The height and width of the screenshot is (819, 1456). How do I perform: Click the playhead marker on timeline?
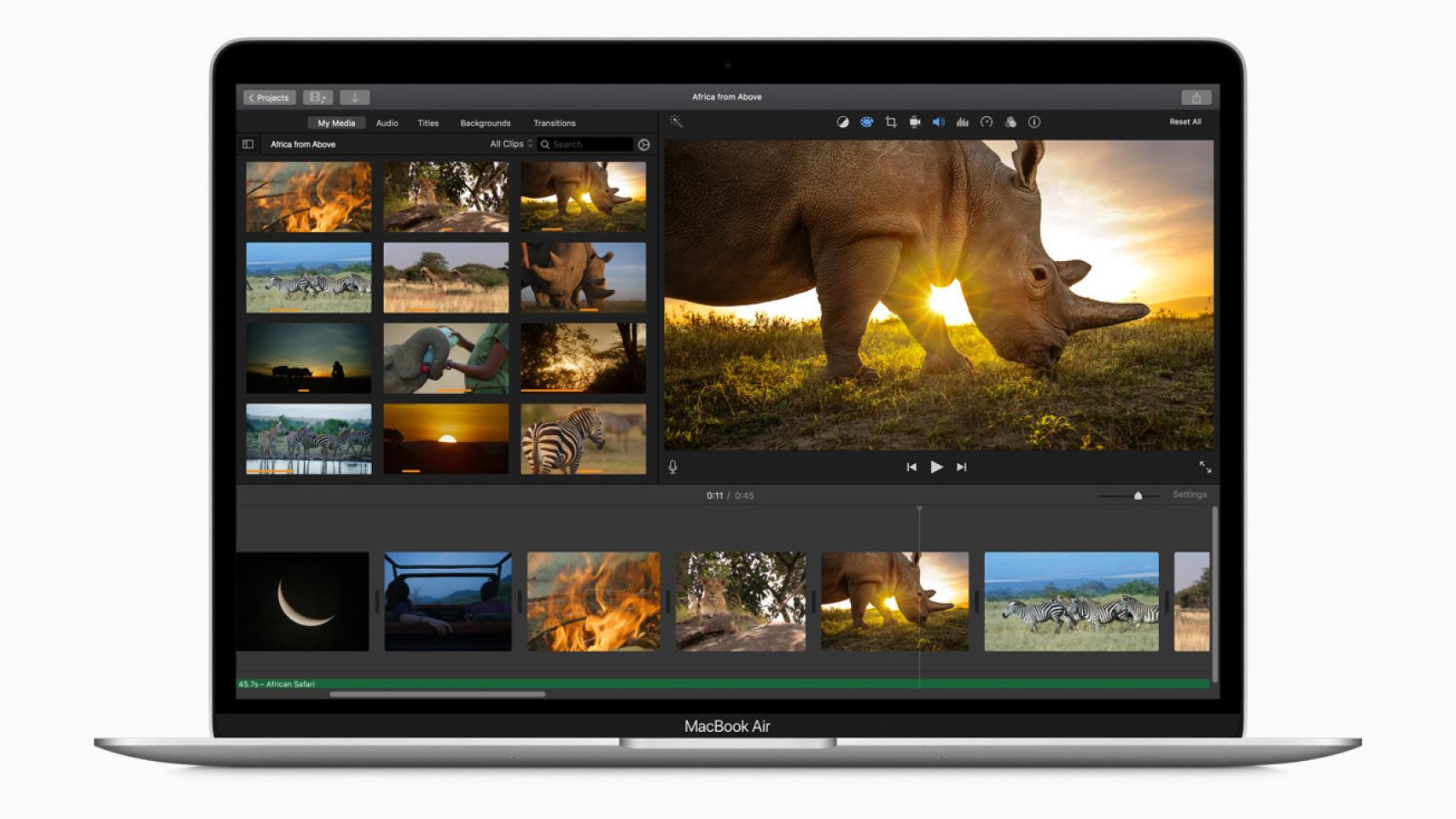point(919,509)
